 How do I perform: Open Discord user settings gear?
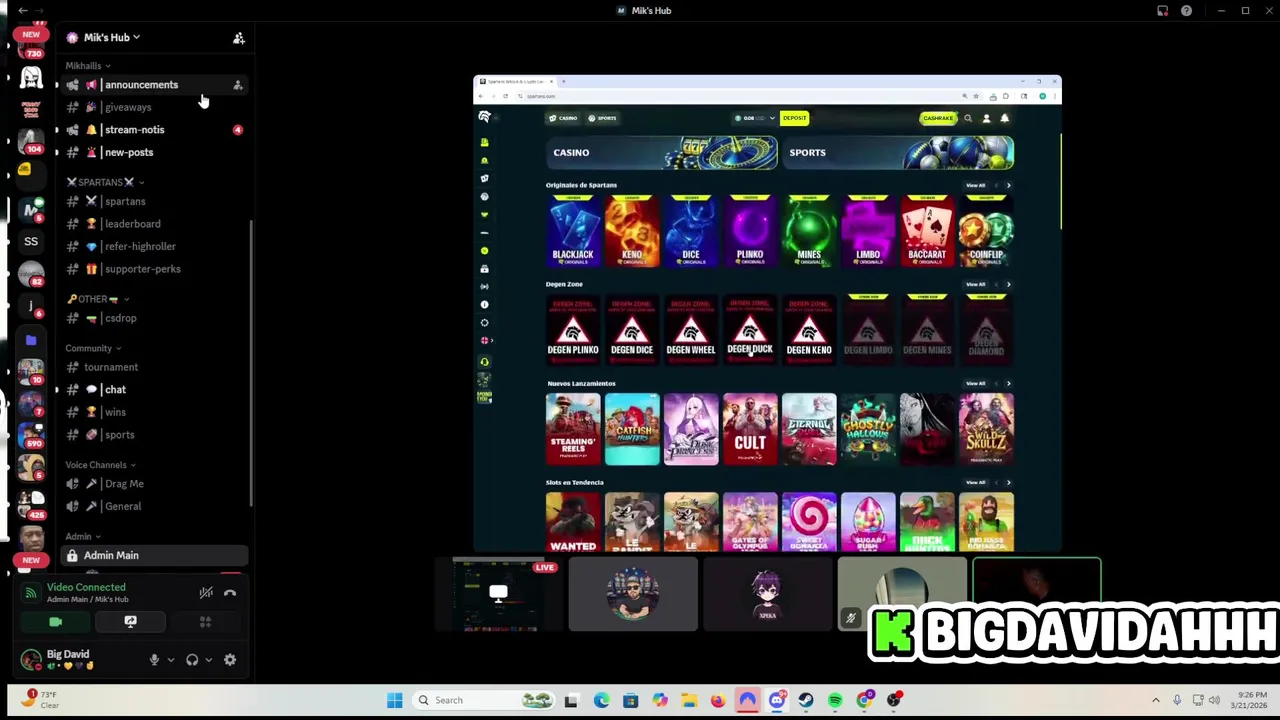(x=230, y=660)
